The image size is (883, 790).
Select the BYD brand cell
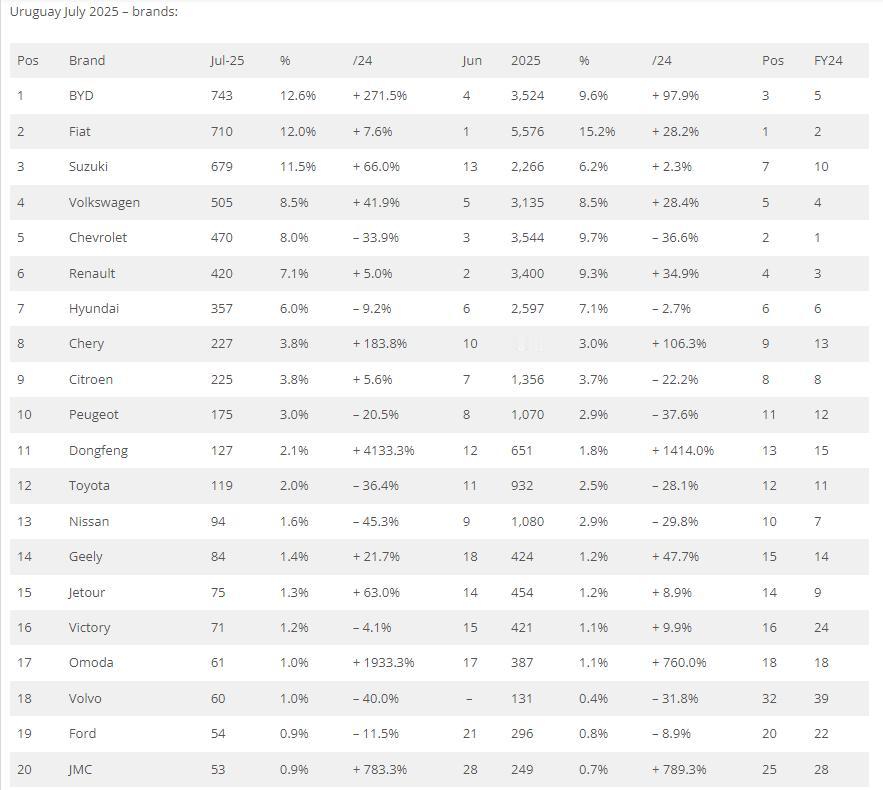(81, 95)
